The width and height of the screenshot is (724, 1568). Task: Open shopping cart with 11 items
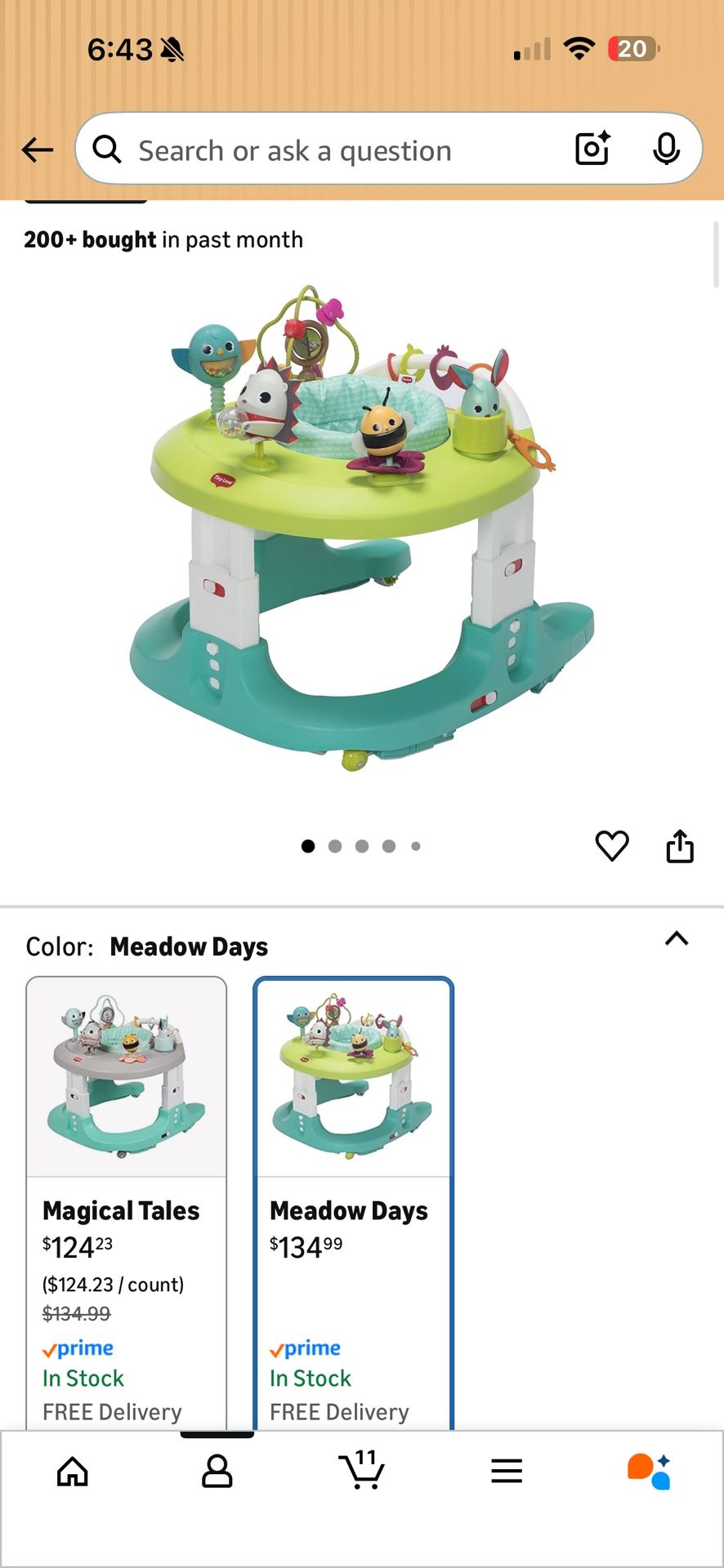(362, 1470)
